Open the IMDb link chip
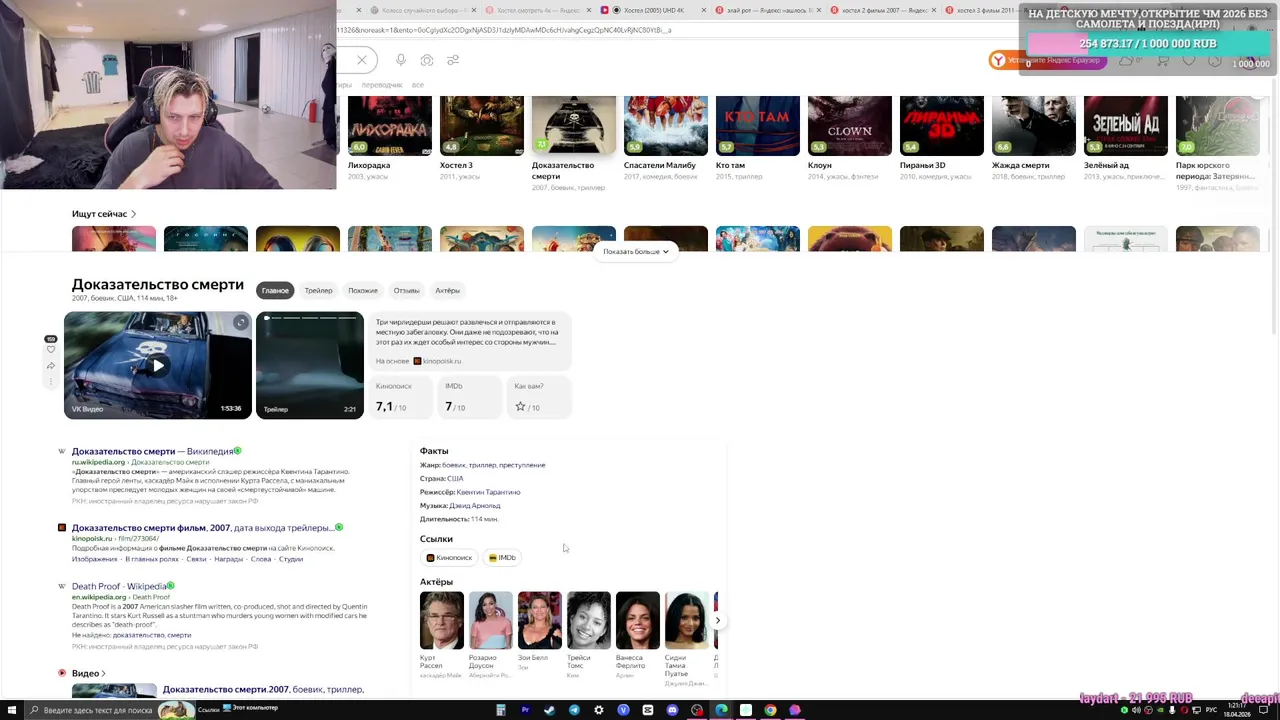1280x720 pixels. 502,558
